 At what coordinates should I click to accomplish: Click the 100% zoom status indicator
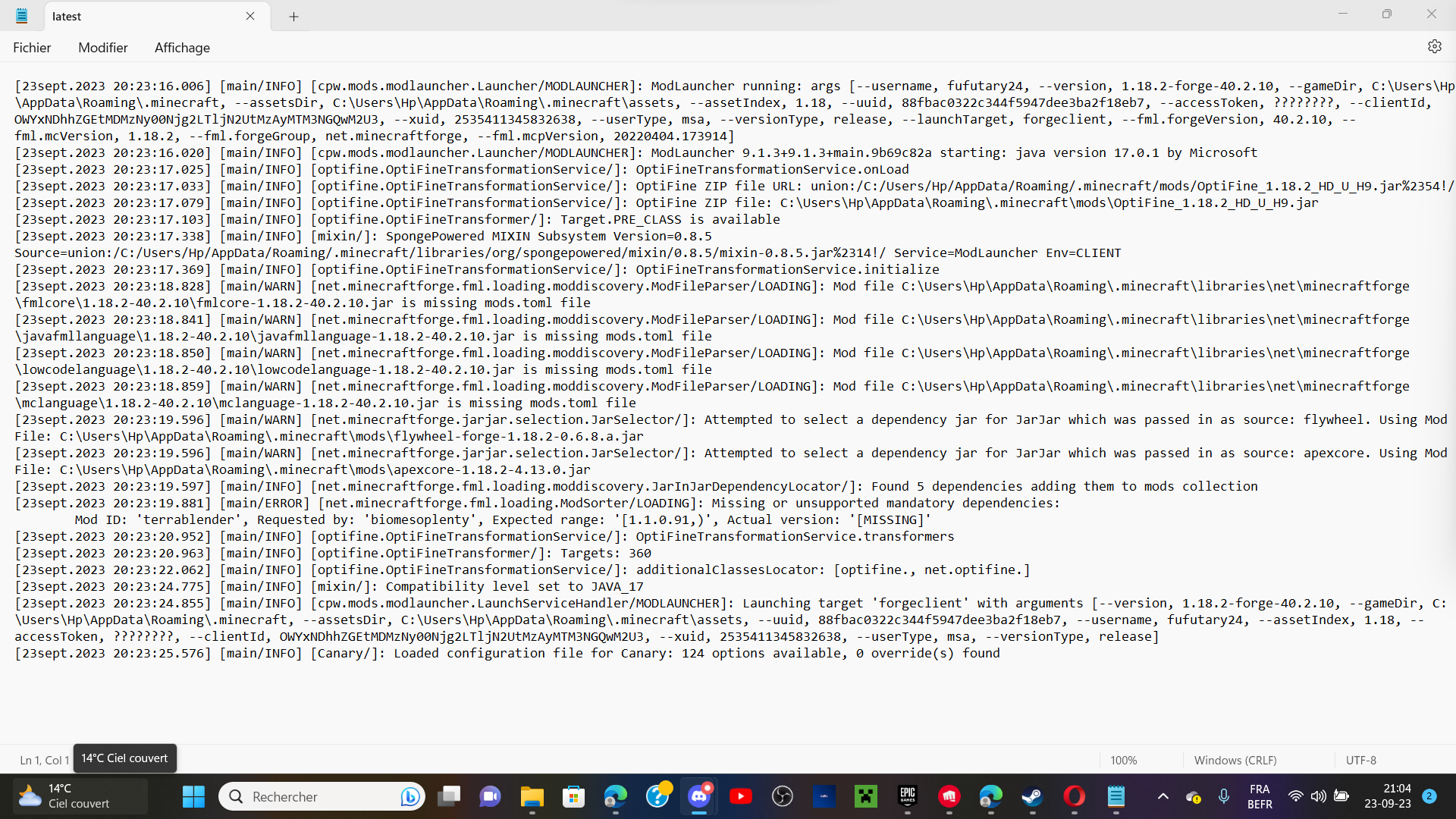1123,760
